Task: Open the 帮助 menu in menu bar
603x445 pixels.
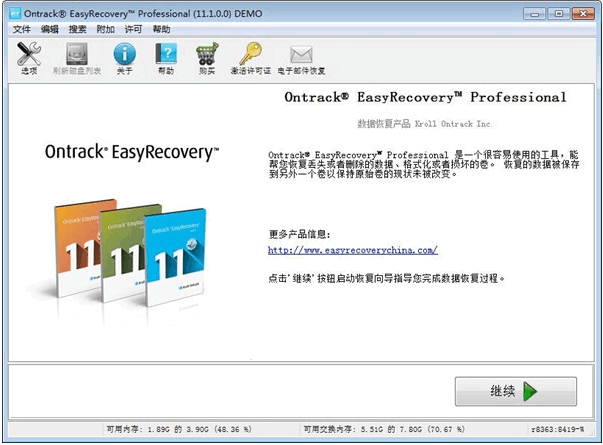Action: point(162,29)
